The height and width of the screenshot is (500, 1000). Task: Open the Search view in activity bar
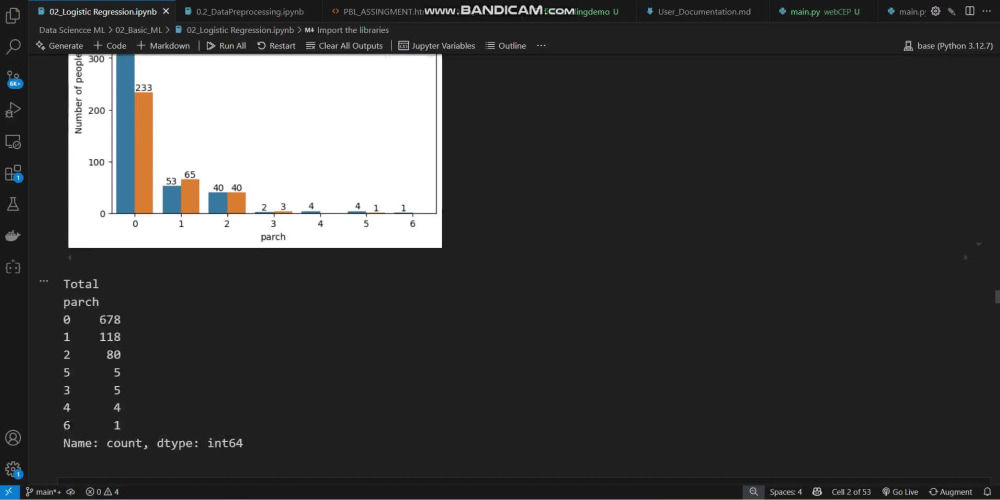tap(13, 47)
